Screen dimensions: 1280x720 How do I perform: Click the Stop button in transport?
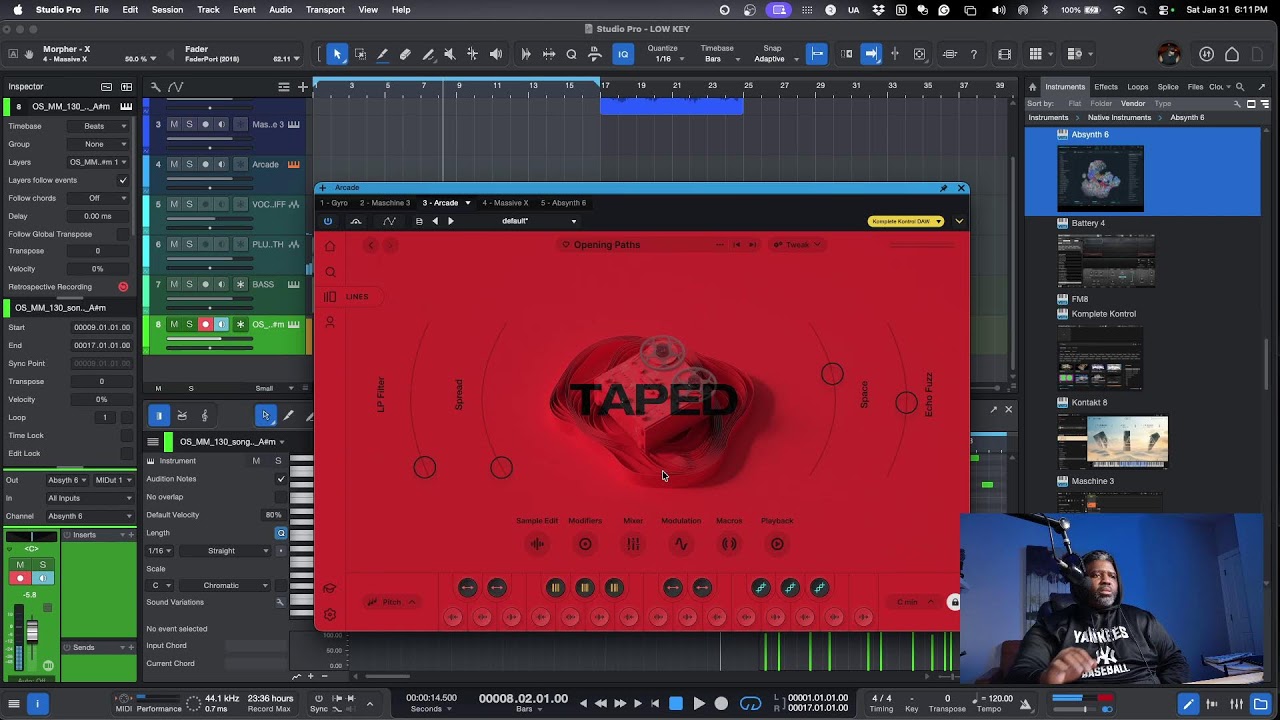coord(675,704)
